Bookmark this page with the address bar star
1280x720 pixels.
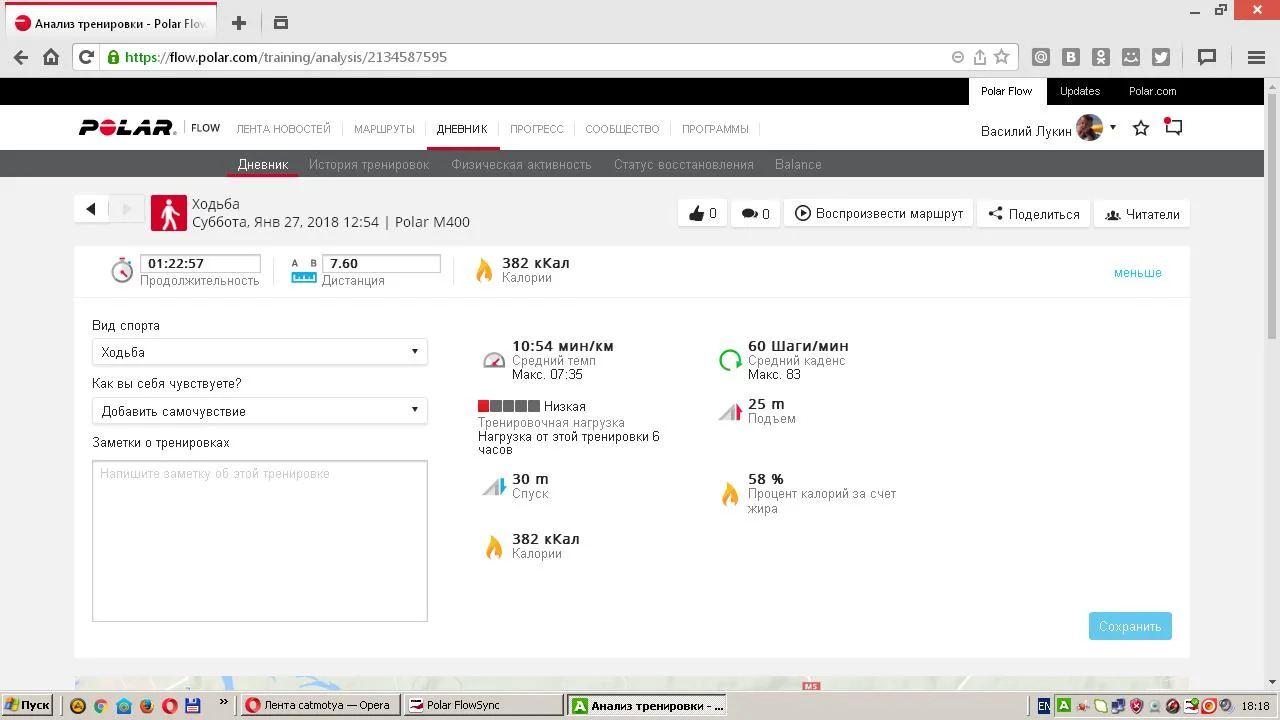(x=1001, y=57)
